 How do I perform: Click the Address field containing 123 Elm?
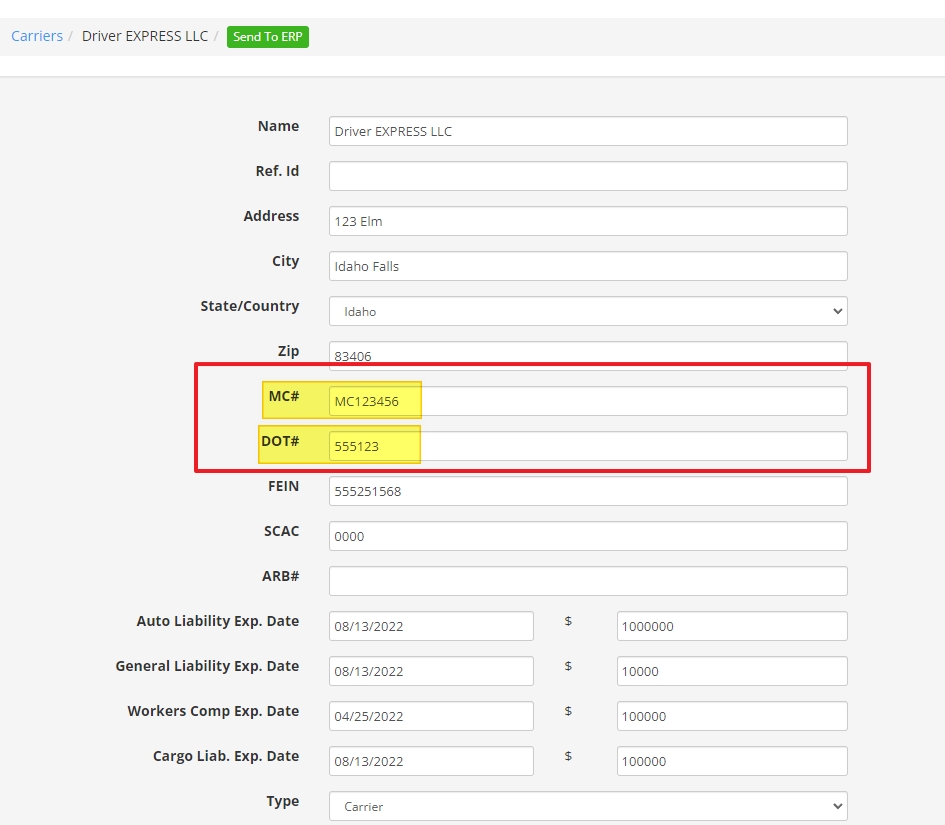click(x=587, y=221)
